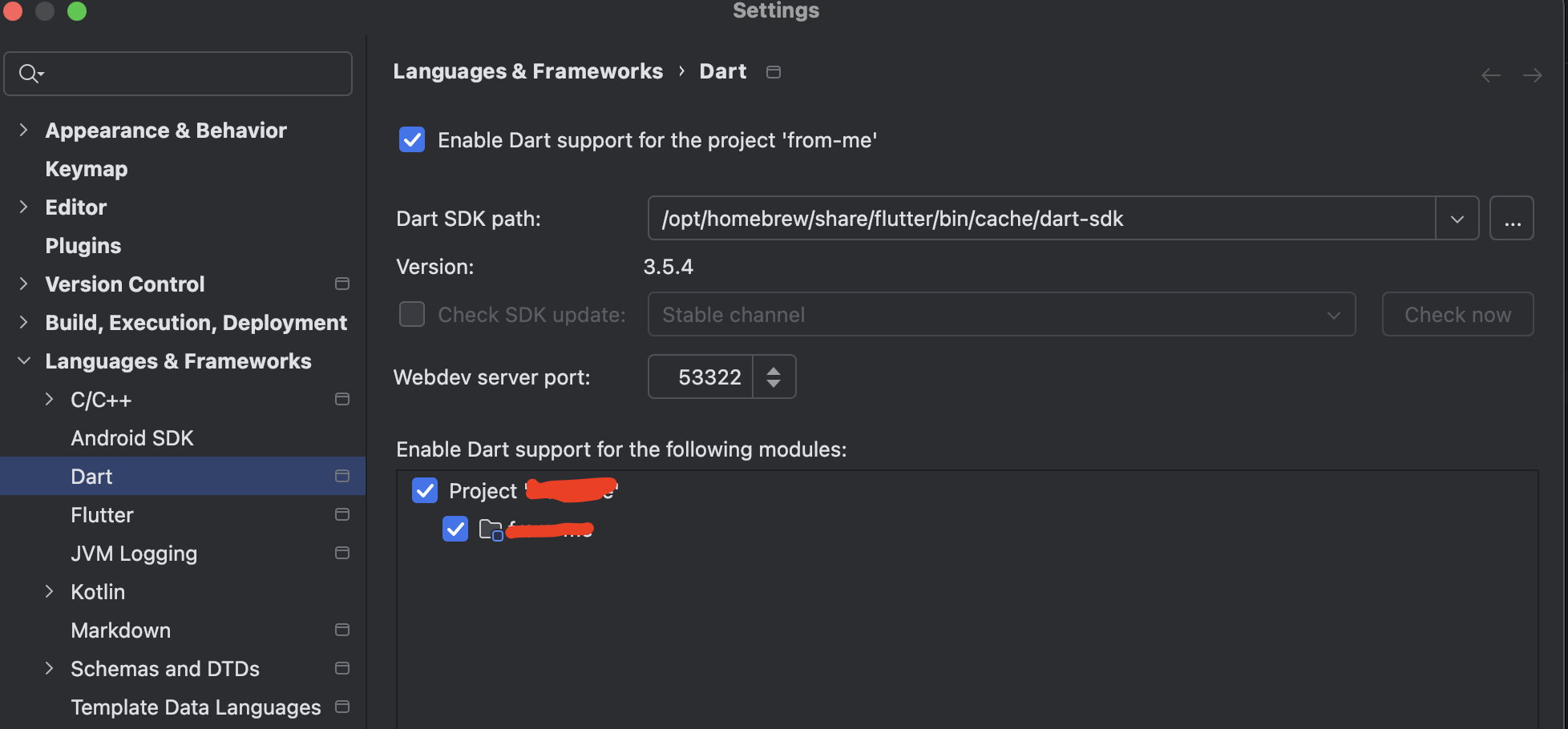Browse for SDK path with ellipsis button

pos(1511,219)
